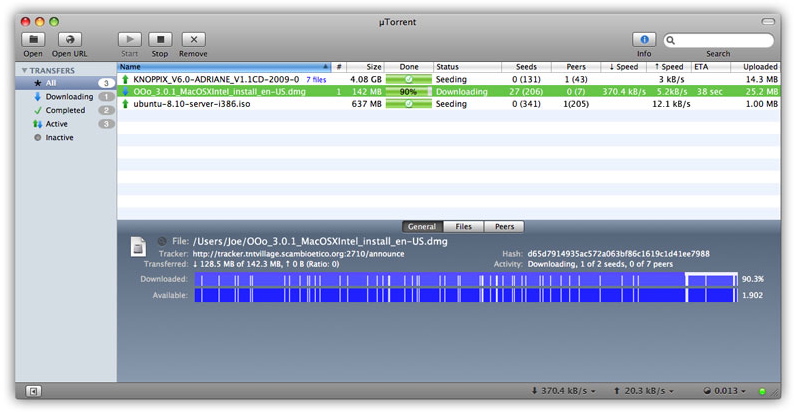The image size is (794, 413).
Task: Open the download speed limit menu
Action: tap(563, 391)
